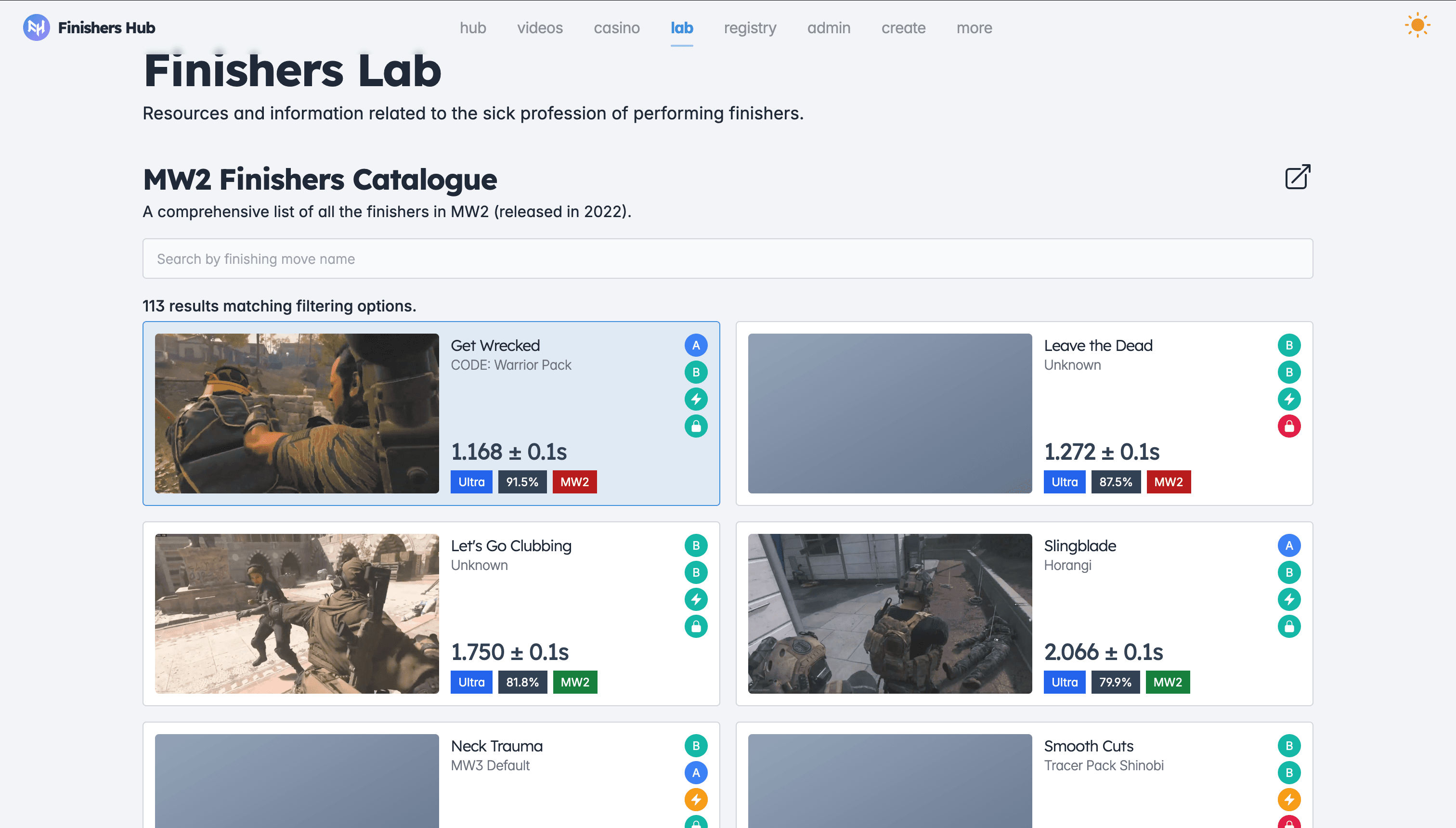Screen dimensions: 1456x828
Task: Open the Leave the Dead placeholder thumbnail
Action: [x=889, y=414]
